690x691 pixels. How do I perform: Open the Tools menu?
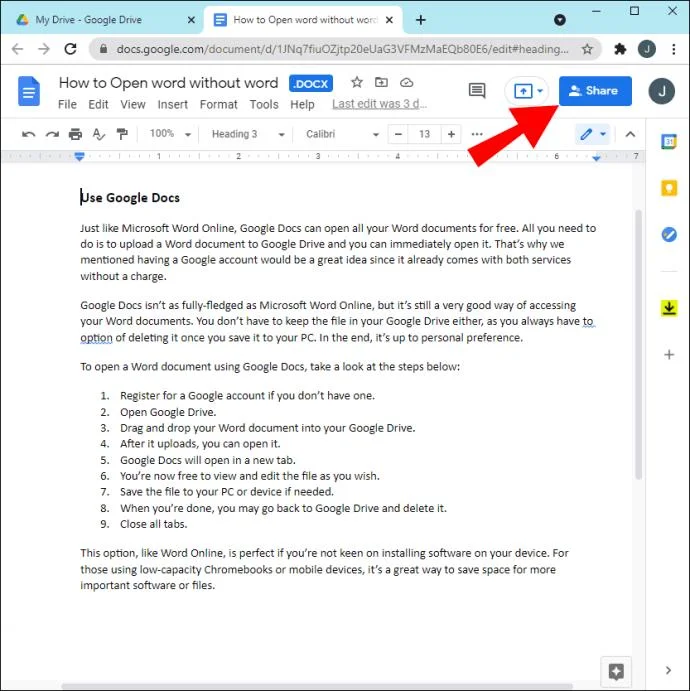264,104
